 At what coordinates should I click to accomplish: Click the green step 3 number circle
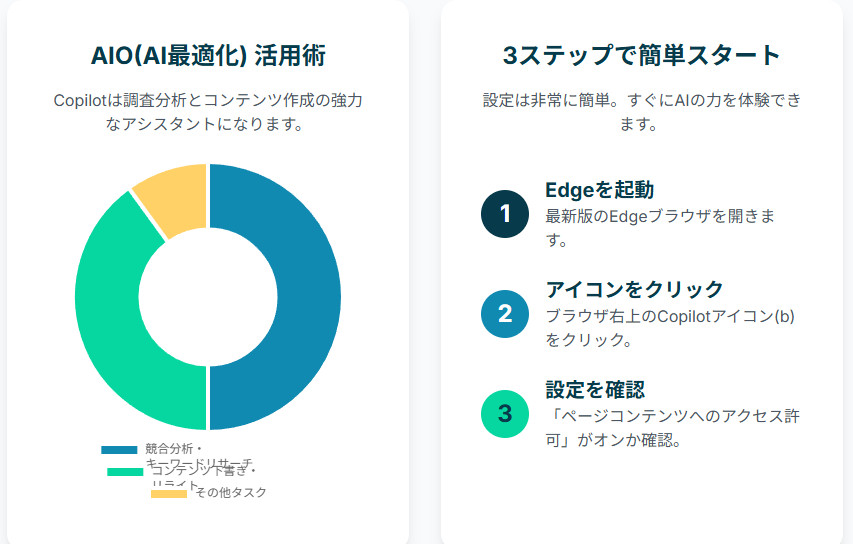[505, 414]
